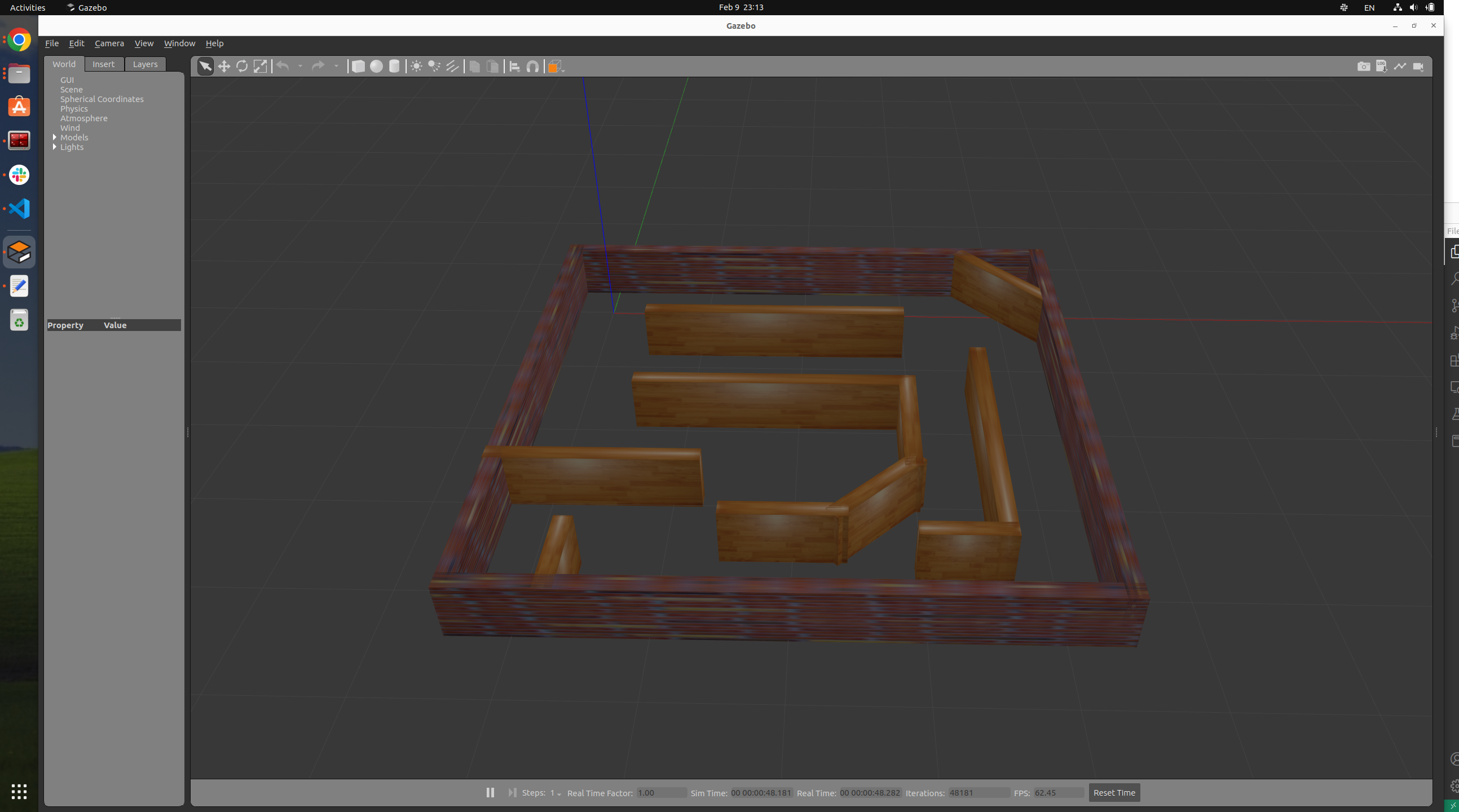1459x812 pixels.
Task: Insert a box shape
Action: 358,66
